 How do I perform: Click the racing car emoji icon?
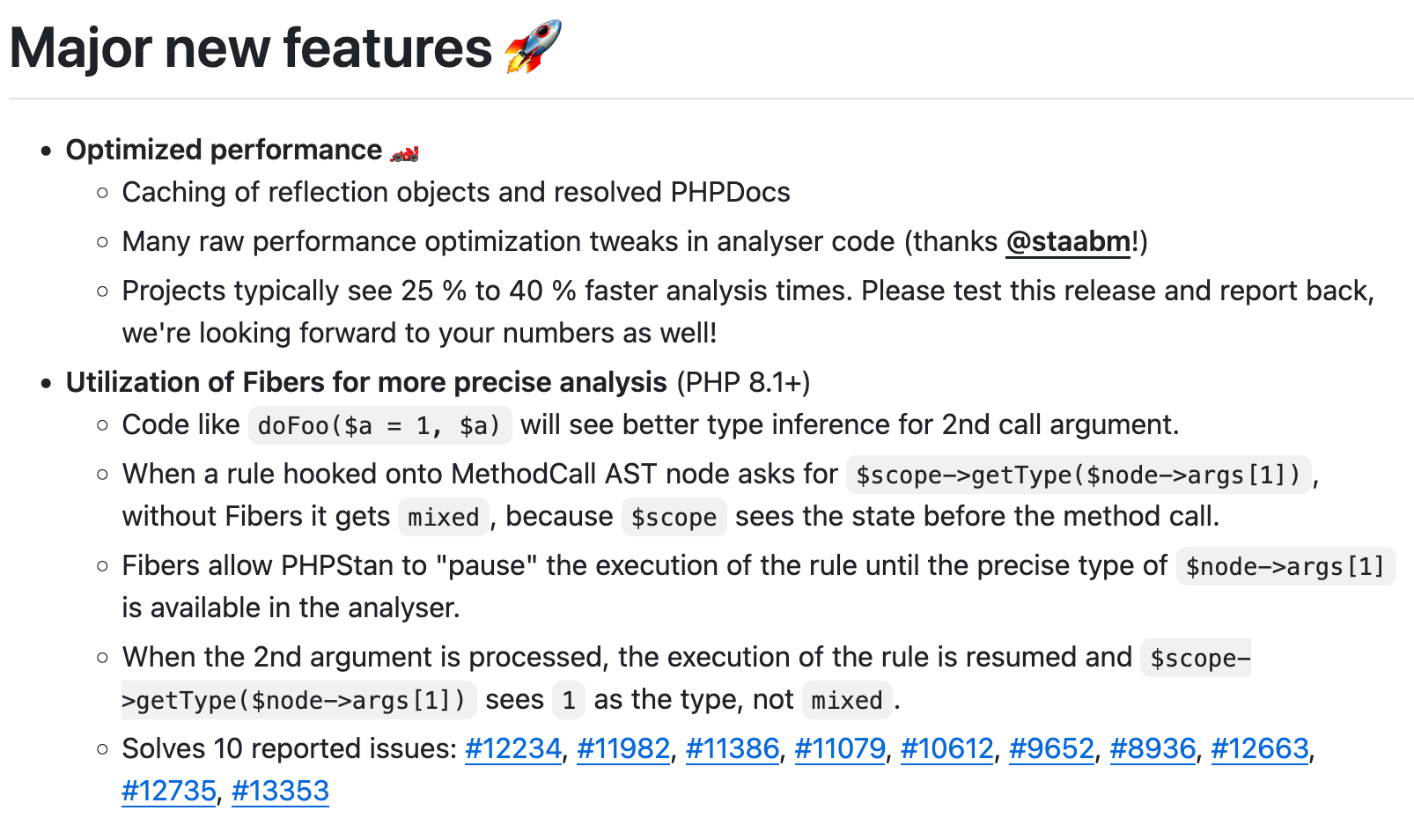405,153
